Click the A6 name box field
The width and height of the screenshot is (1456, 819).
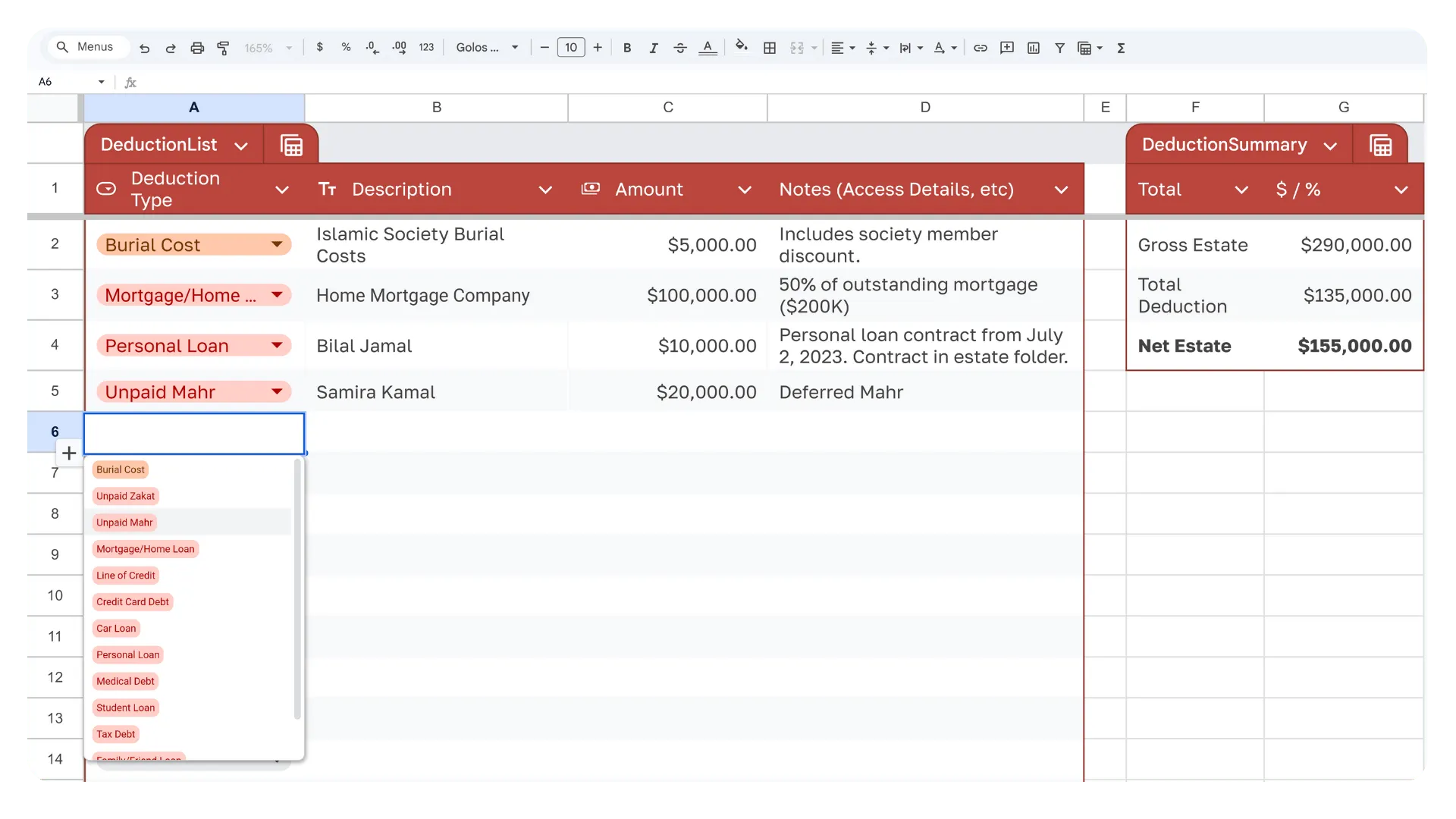pyautogui.click(x=71, y=82)
